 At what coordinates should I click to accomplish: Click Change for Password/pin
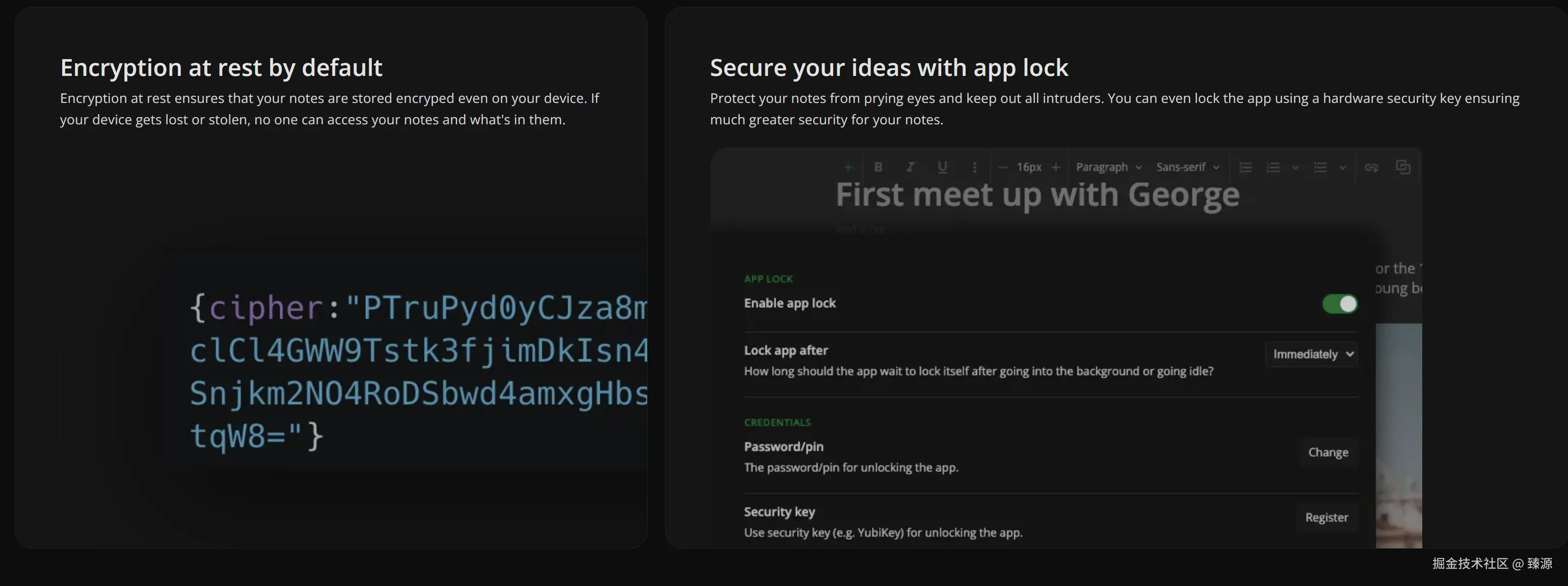[x=1328, y=452]
